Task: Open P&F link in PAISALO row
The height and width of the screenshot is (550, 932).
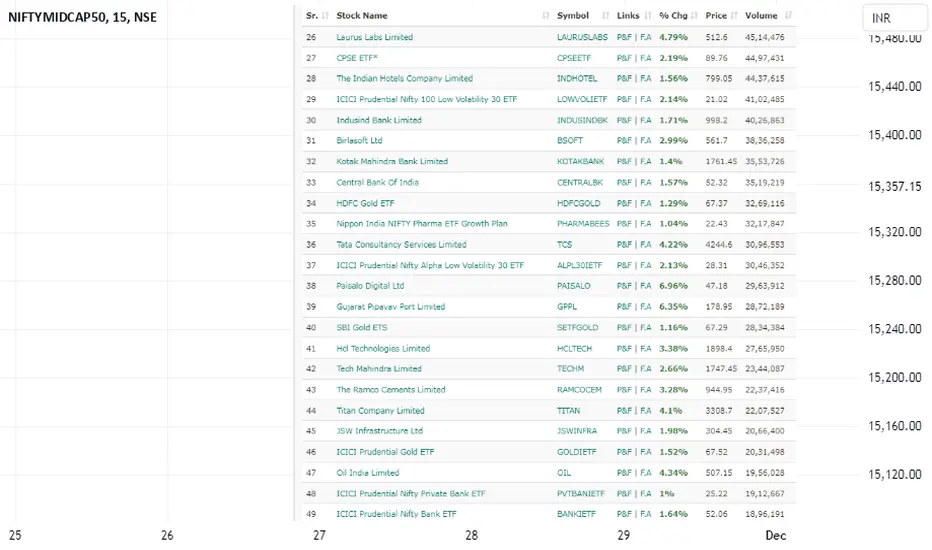Action: 624,285
